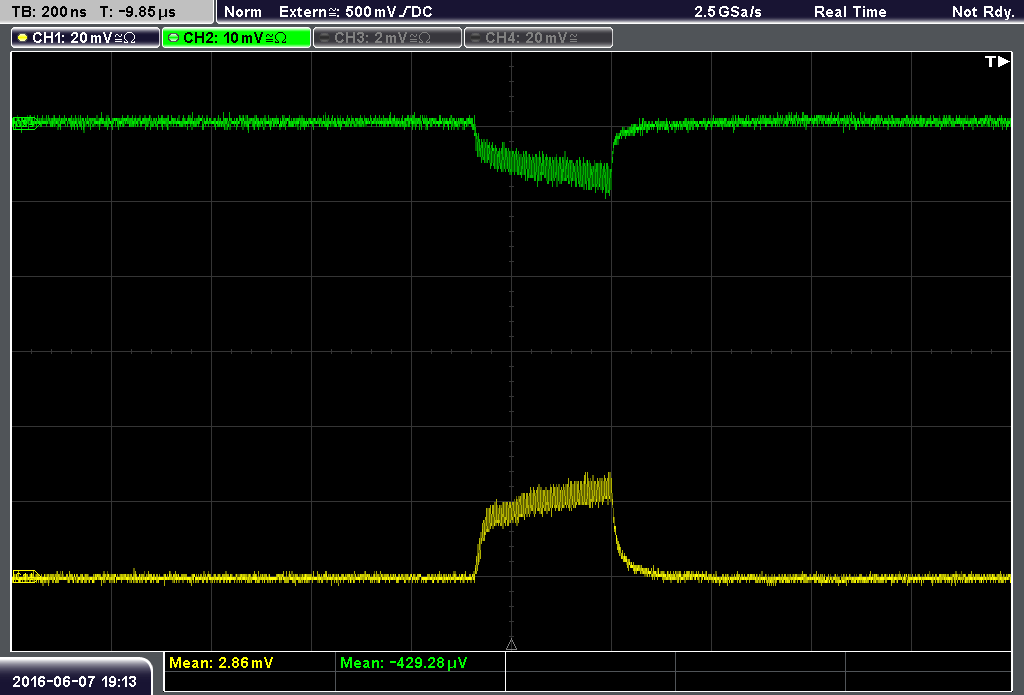Enable the greyed CH4: 20 mV channel

pos(538,38)
